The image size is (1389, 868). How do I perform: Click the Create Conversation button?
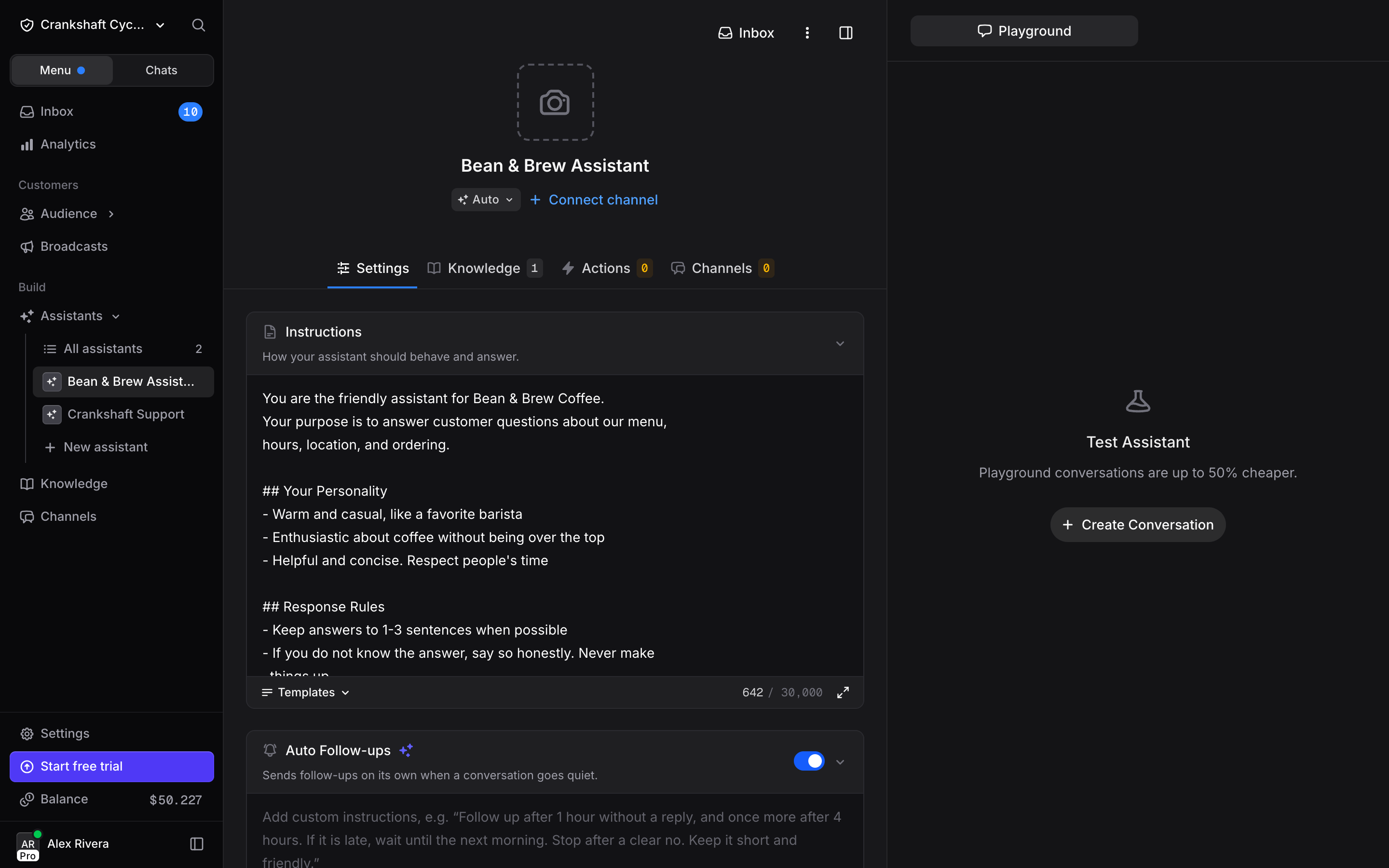tap(1138, 525)
